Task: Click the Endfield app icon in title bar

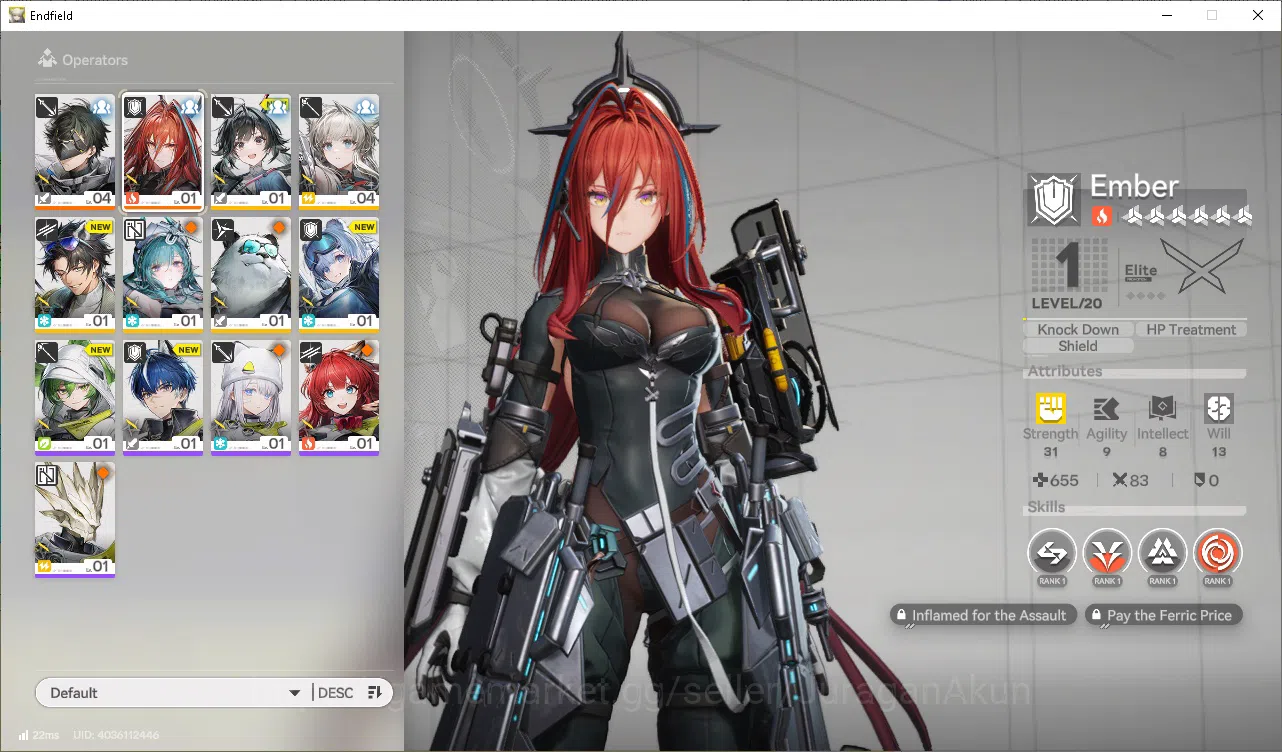Action: [x=17, y=15]
